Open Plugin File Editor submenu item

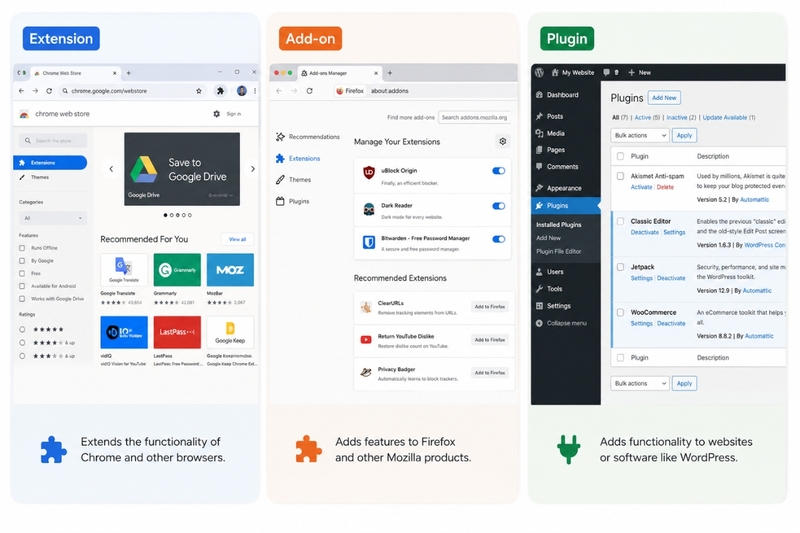pos(558,251)
